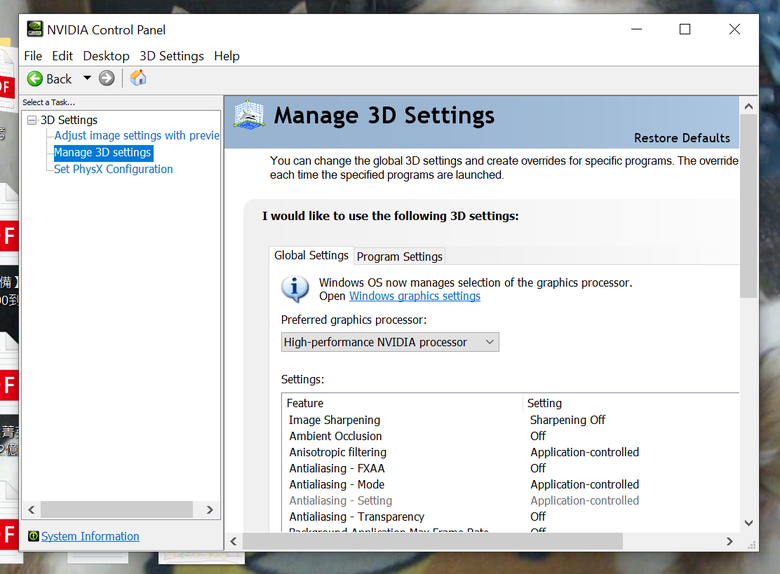Click task pane scroll right arrow

click(x=209, y=510)
